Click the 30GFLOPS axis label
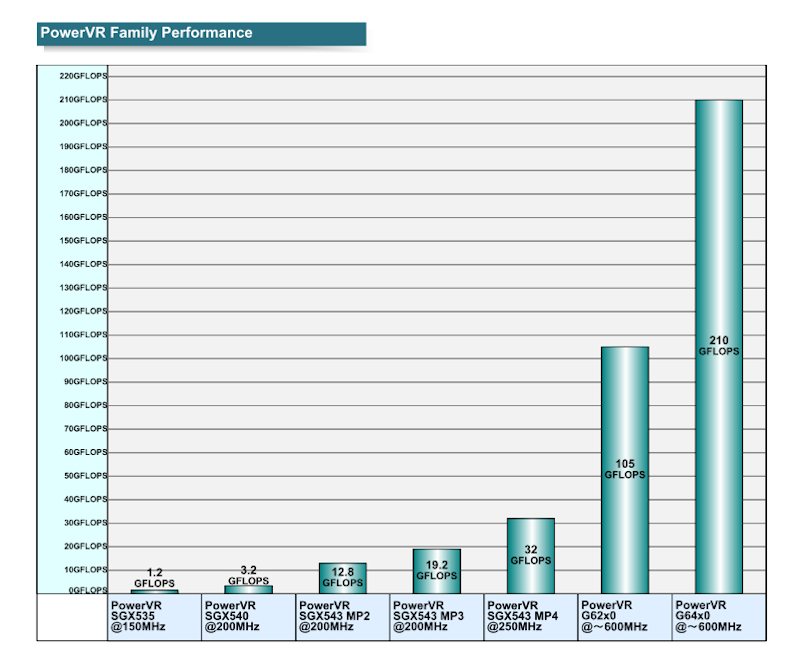Screen dimensions: 800x671 [86, 522]
